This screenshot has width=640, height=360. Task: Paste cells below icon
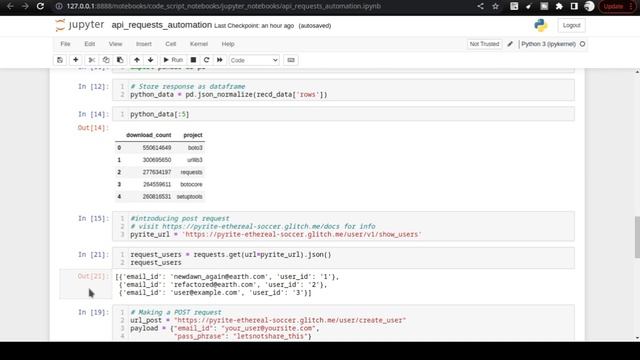[120, 60]
